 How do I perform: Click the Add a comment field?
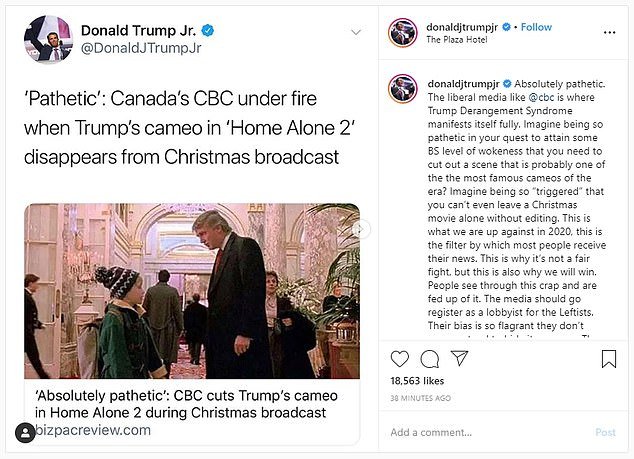[480, 432]
